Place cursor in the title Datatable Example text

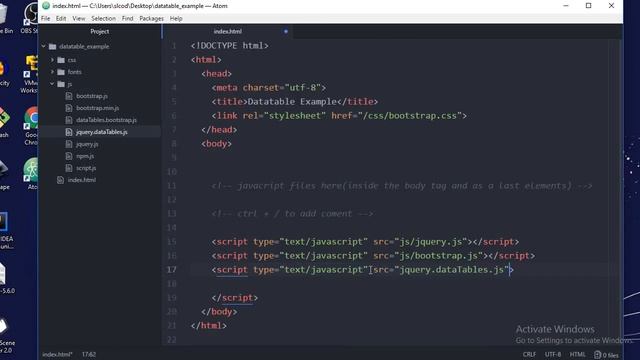tap(292, 102)
